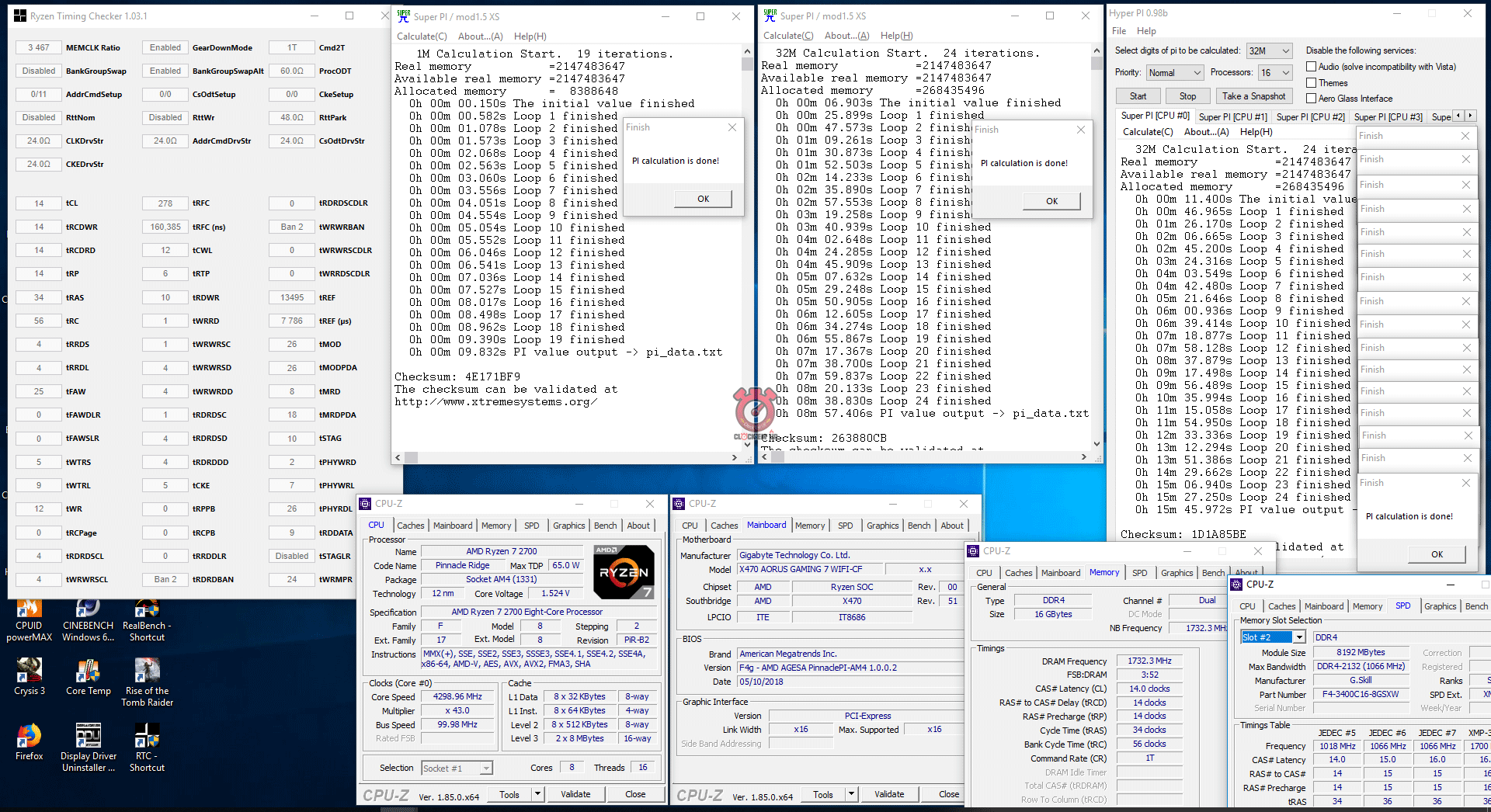
Task: Open the File menu in Hyper PI
Action: click(x=1118, y=31)
